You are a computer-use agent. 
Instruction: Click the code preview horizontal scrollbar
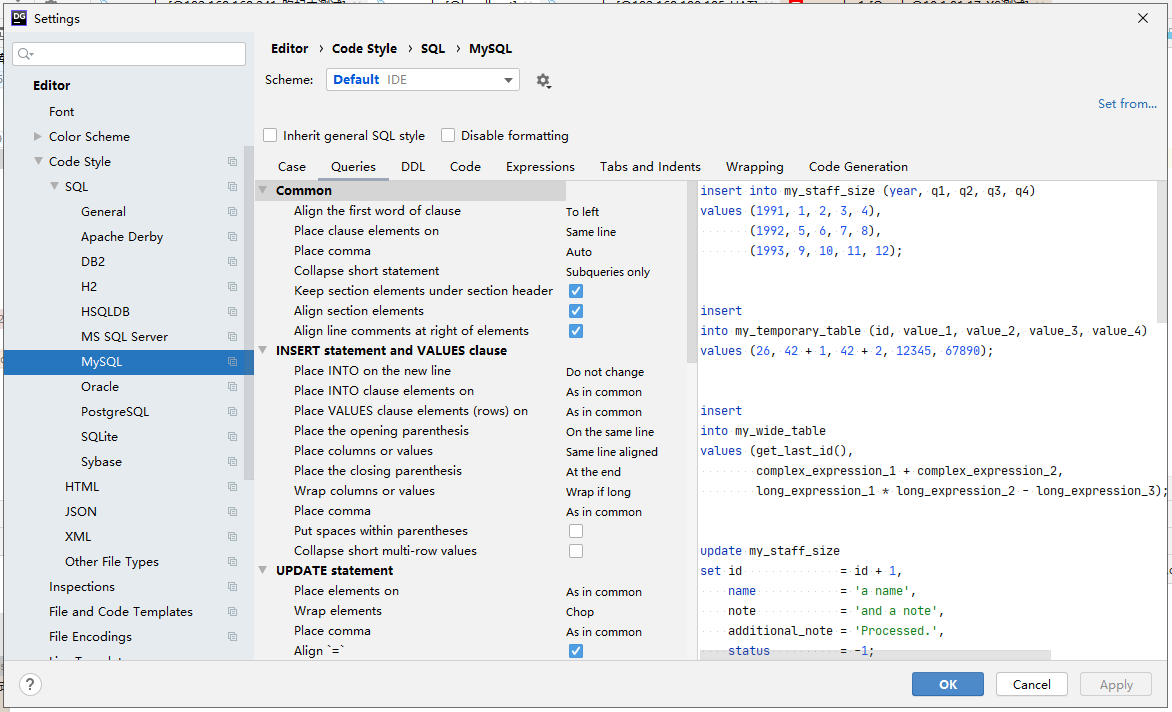(875, 655)
